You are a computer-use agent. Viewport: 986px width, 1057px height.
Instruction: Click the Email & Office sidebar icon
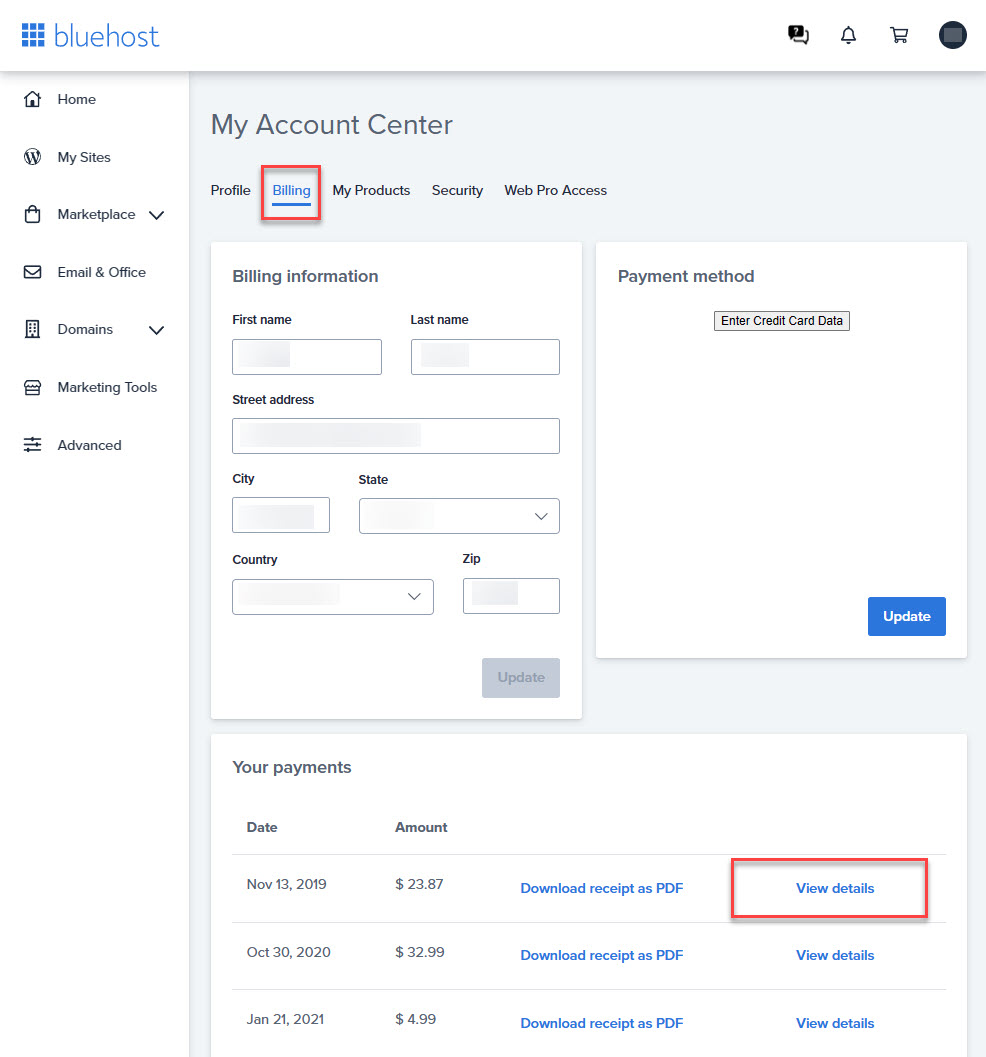34,271
